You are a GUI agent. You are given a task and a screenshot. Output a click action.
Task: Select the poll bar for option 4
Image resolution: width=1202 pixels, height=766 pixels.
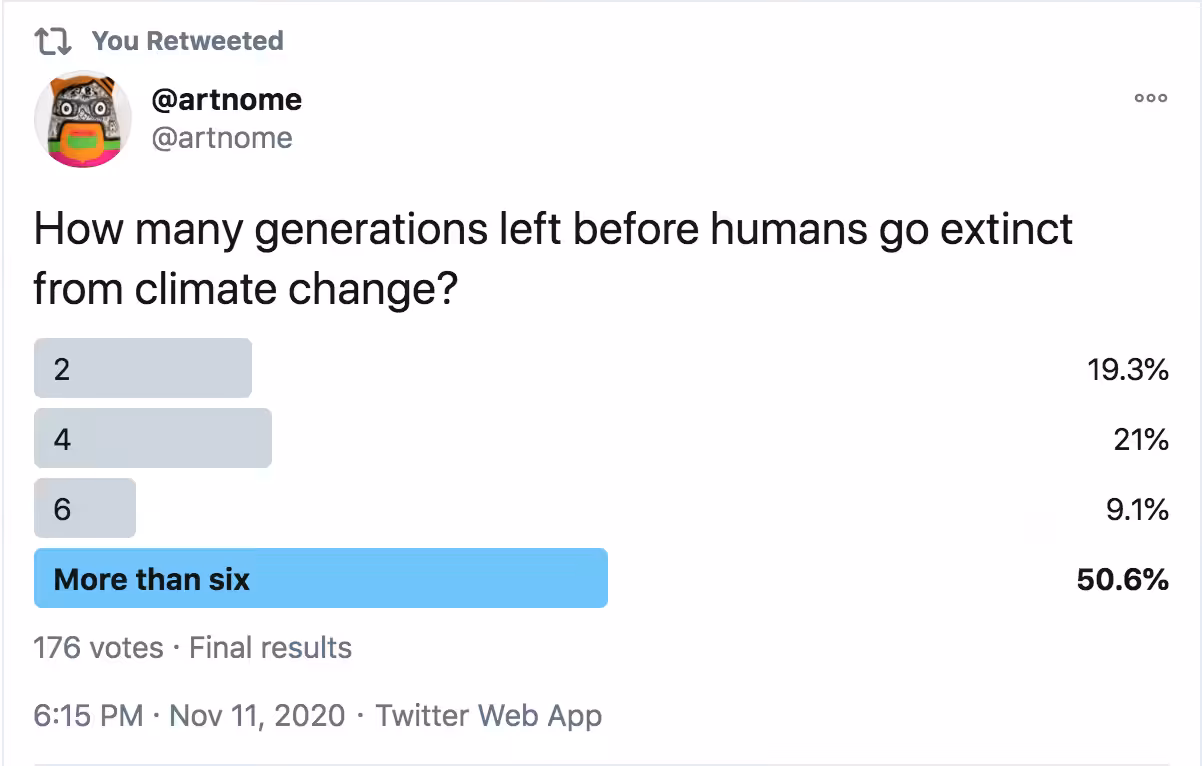coord(153,438)
